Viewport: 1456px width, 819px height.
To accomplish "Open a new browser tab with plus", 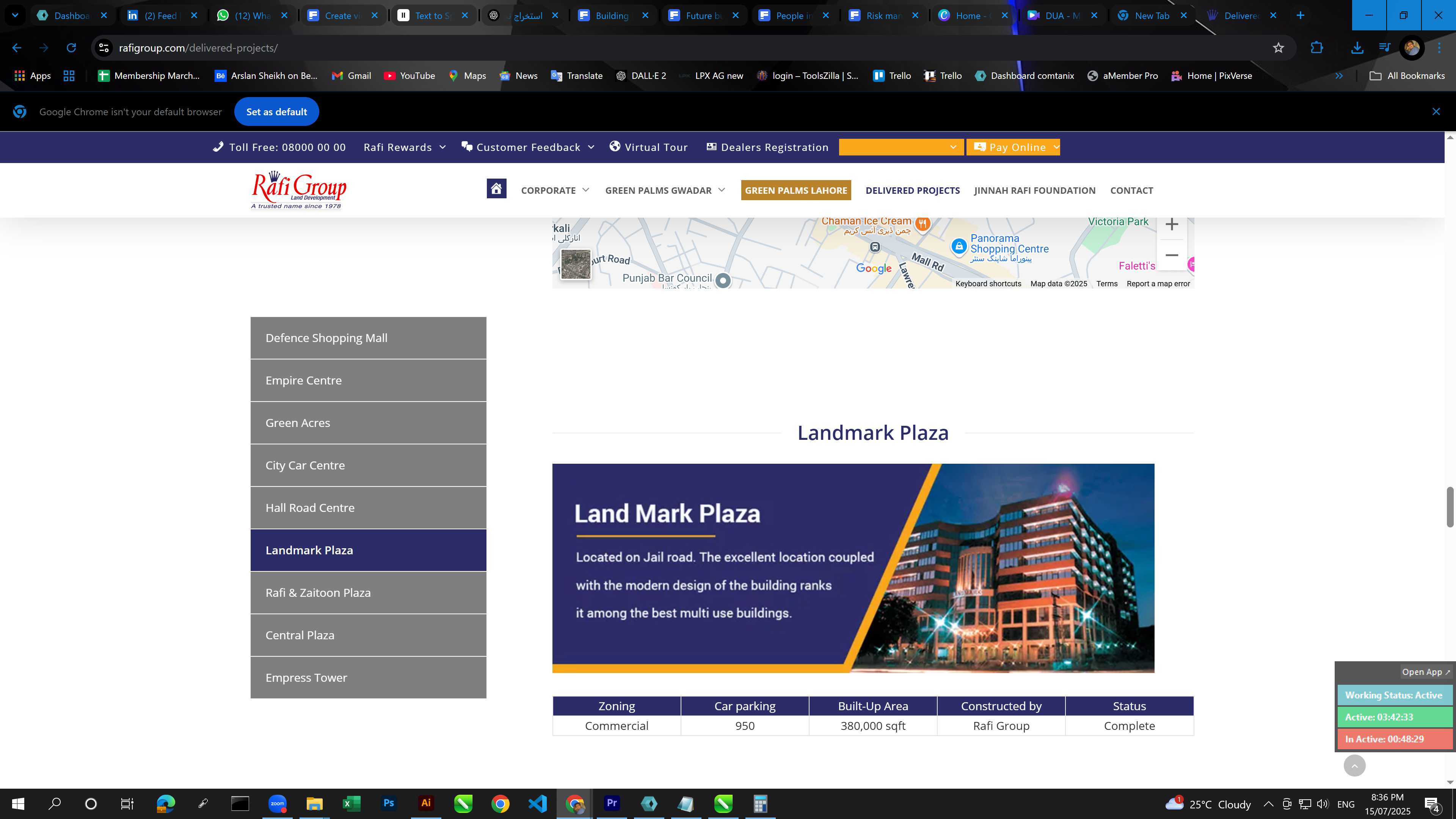I will click(1300, 15).
